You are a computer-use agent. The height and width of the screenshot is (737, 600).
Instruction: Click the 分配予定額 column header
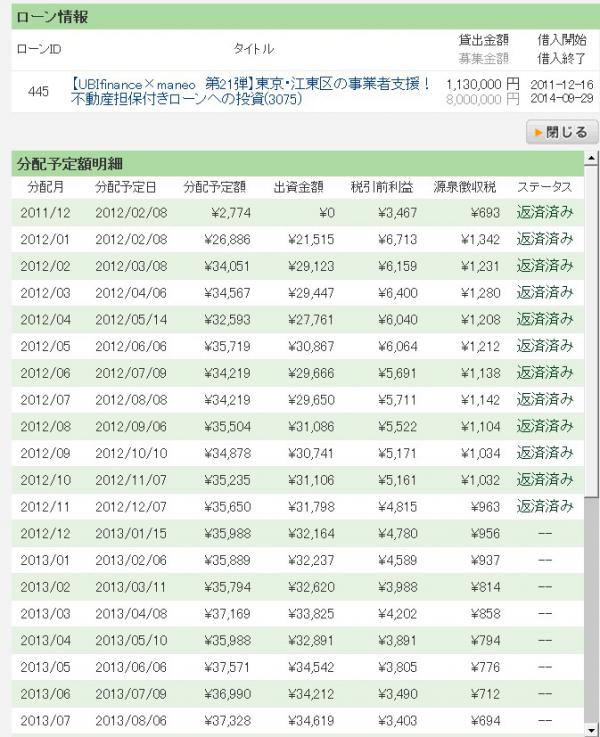[x=214, y=187]
